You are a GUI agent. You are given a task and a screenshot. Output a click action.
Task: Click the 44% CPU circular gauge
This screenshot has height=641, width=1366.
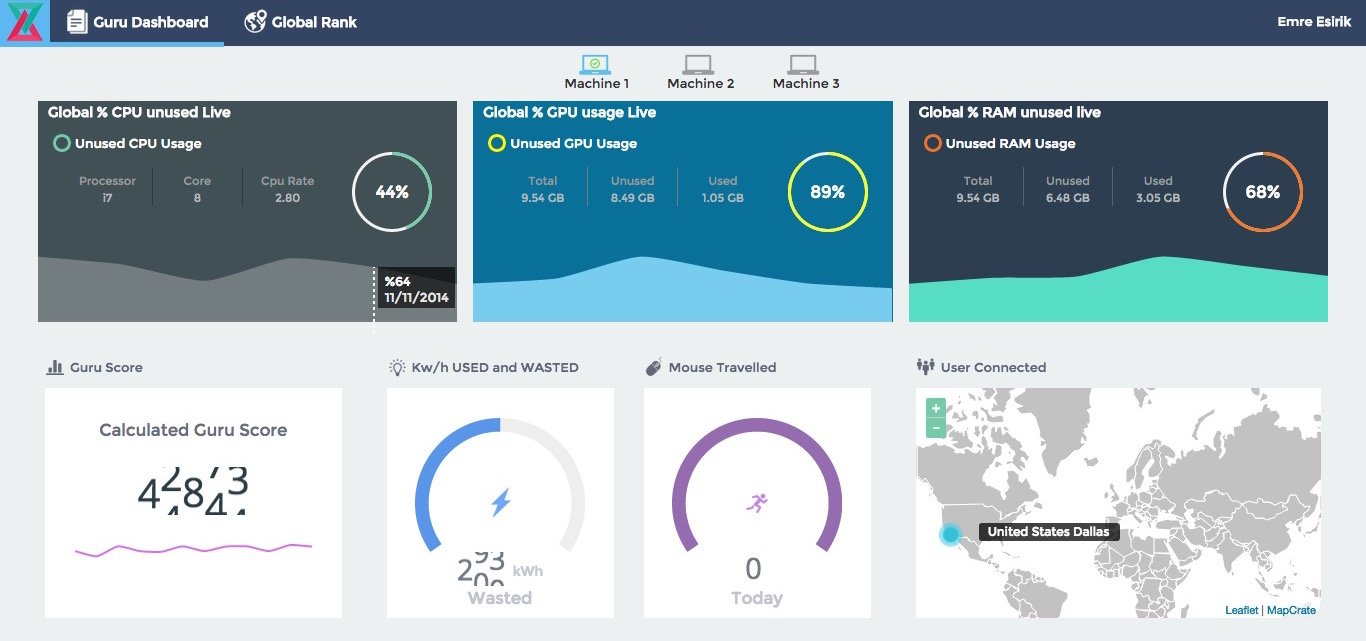click(x=392, y=192)
